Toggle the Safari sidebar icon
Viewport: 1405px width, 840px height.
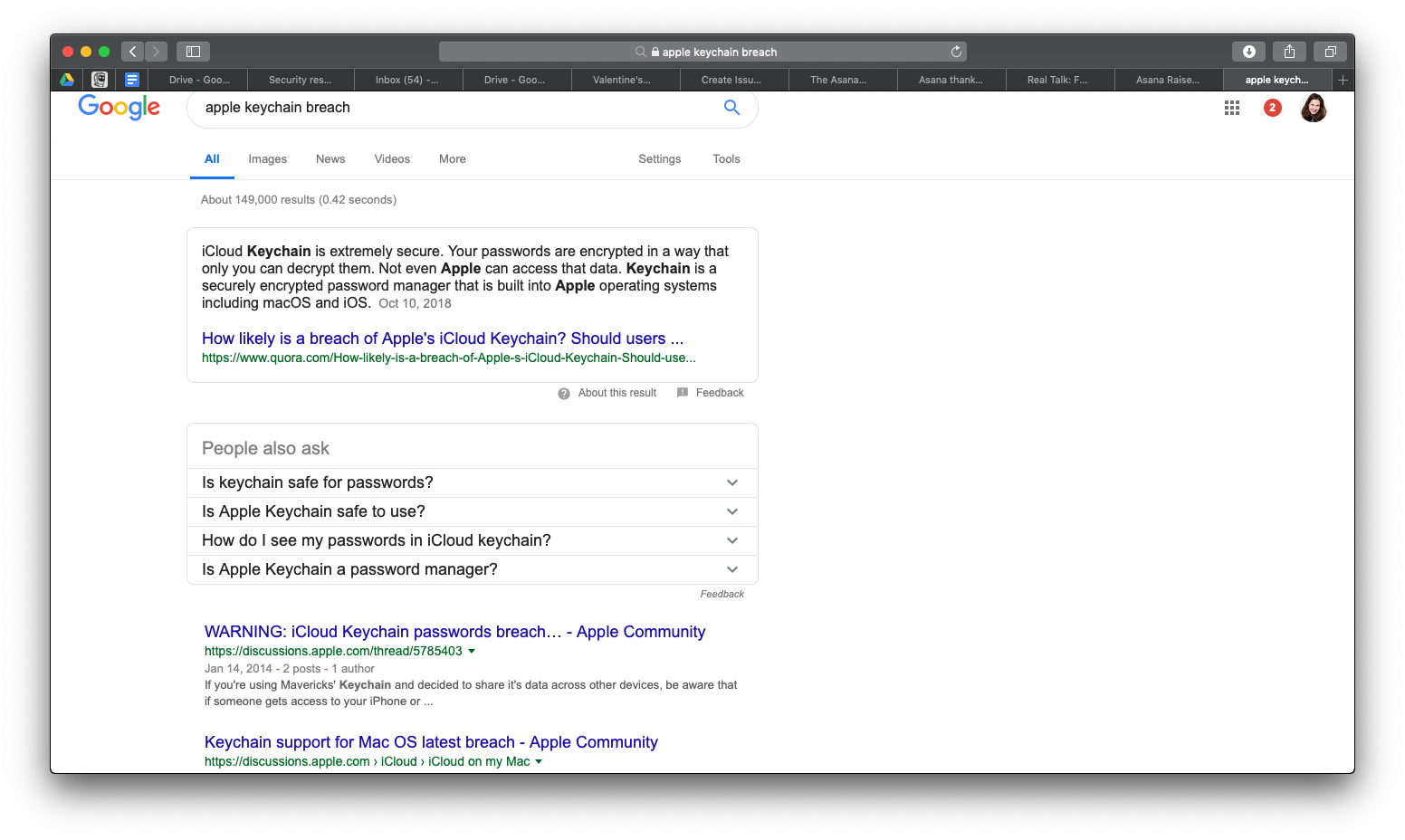coord(193,52)
